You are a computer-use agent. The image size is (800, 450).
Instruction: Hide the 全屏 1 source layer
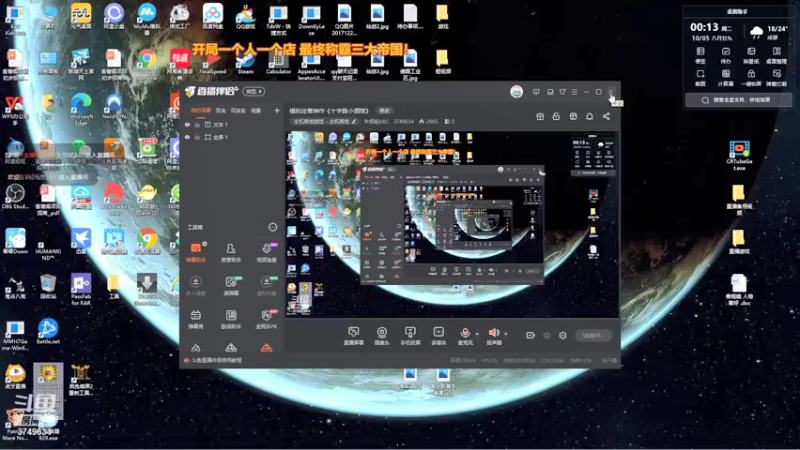[187, 137]
